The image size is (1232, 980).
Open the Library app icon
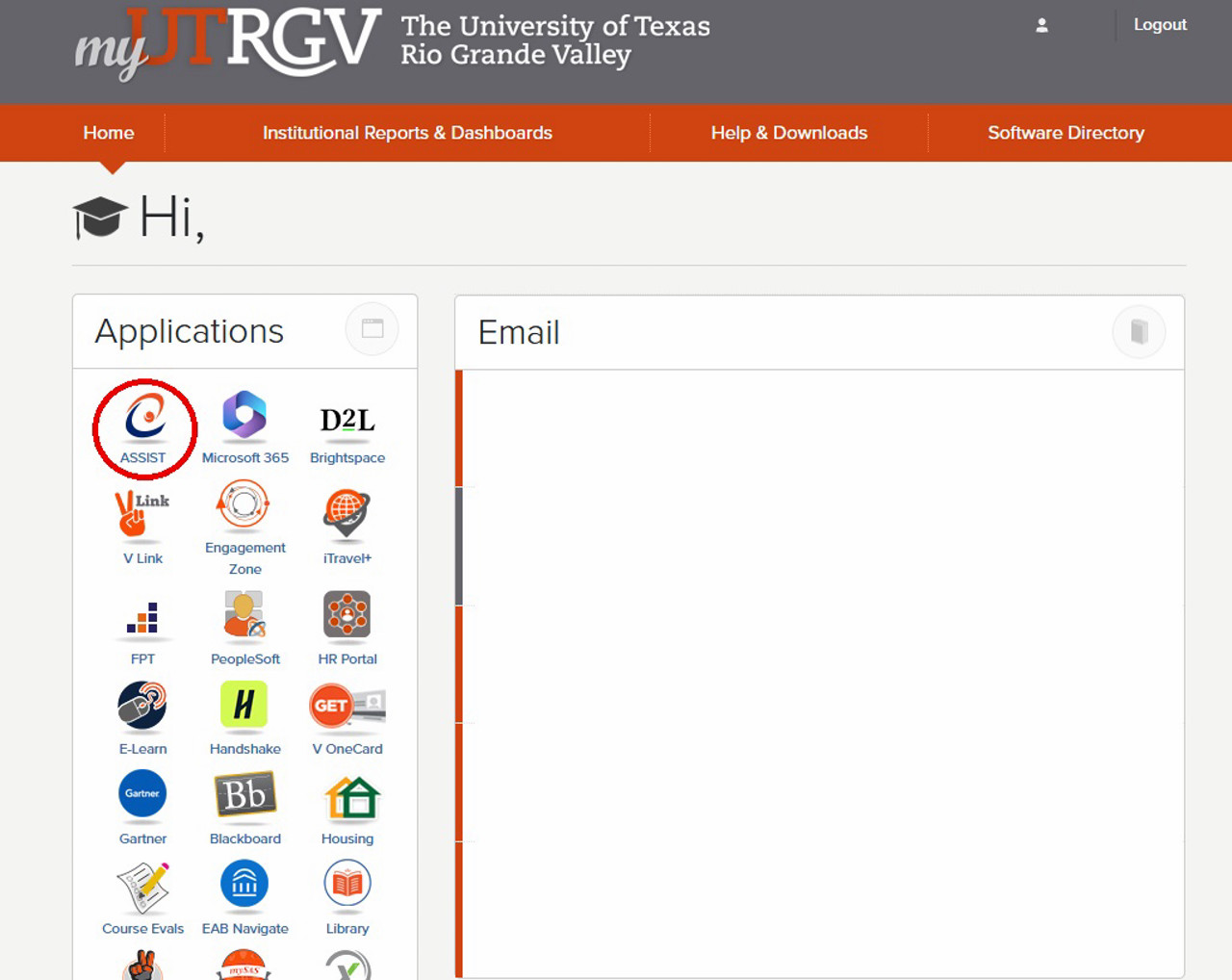click(x=347, y=884)
